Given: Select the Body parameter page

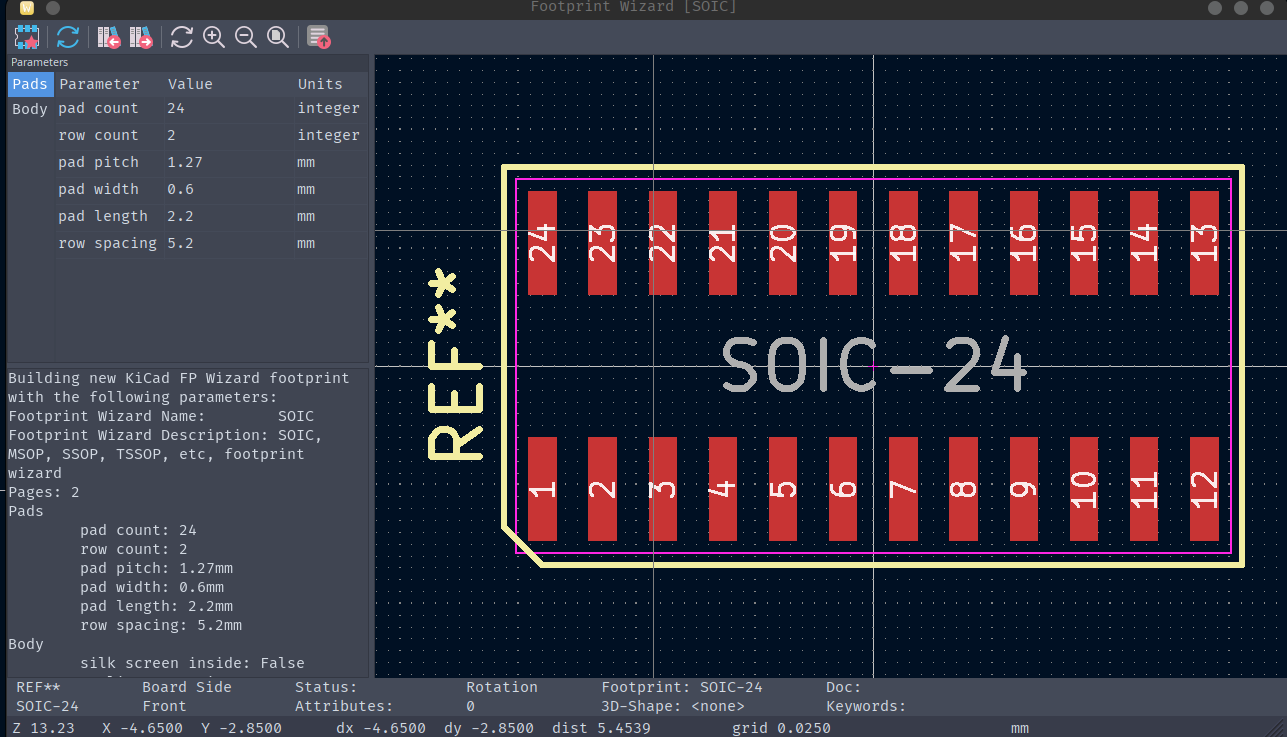Looking at the screenshot, I should pyautogui.click(x=30, y=109).
